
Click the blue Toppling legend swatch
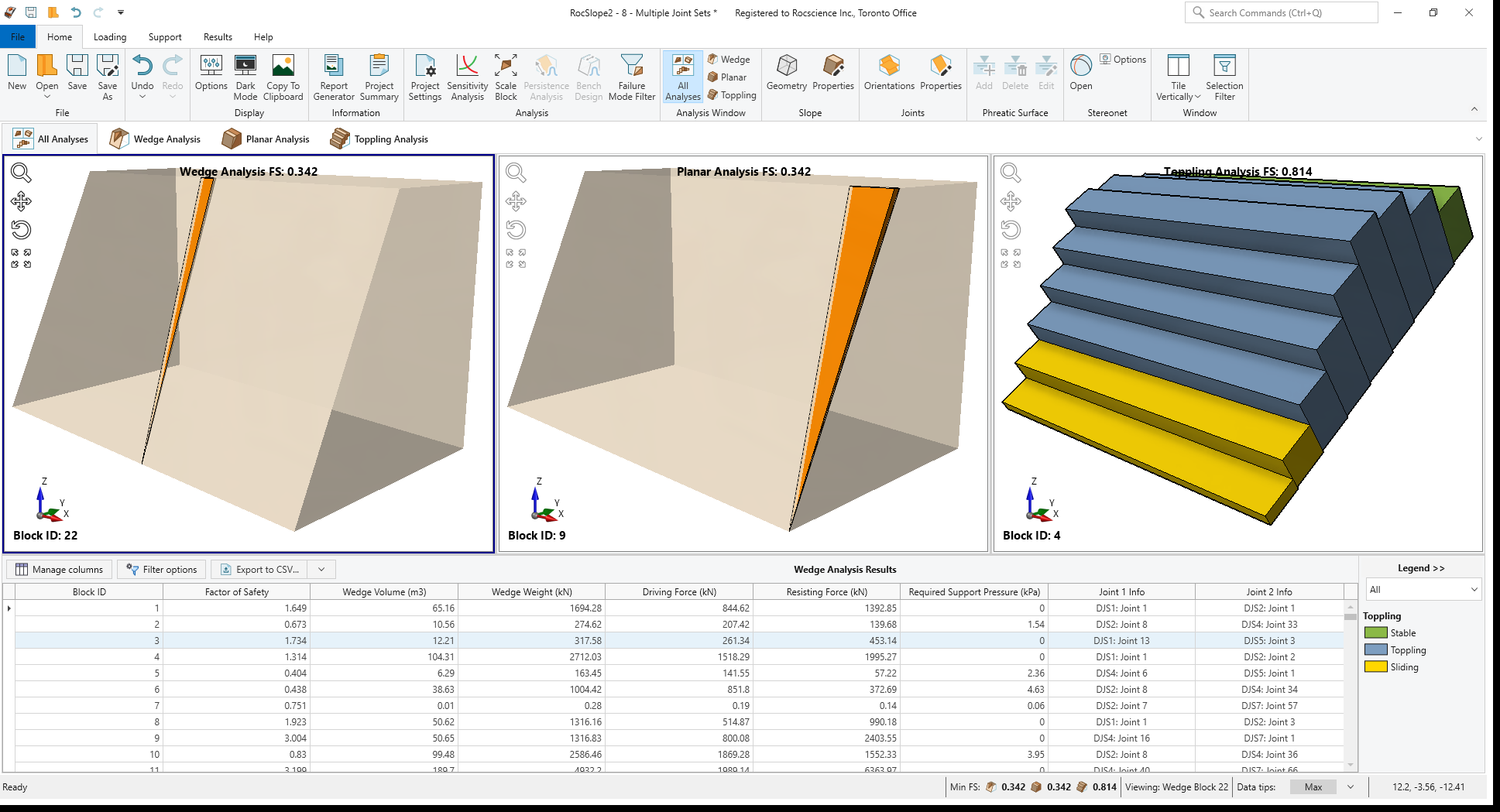click(1375, 650)
